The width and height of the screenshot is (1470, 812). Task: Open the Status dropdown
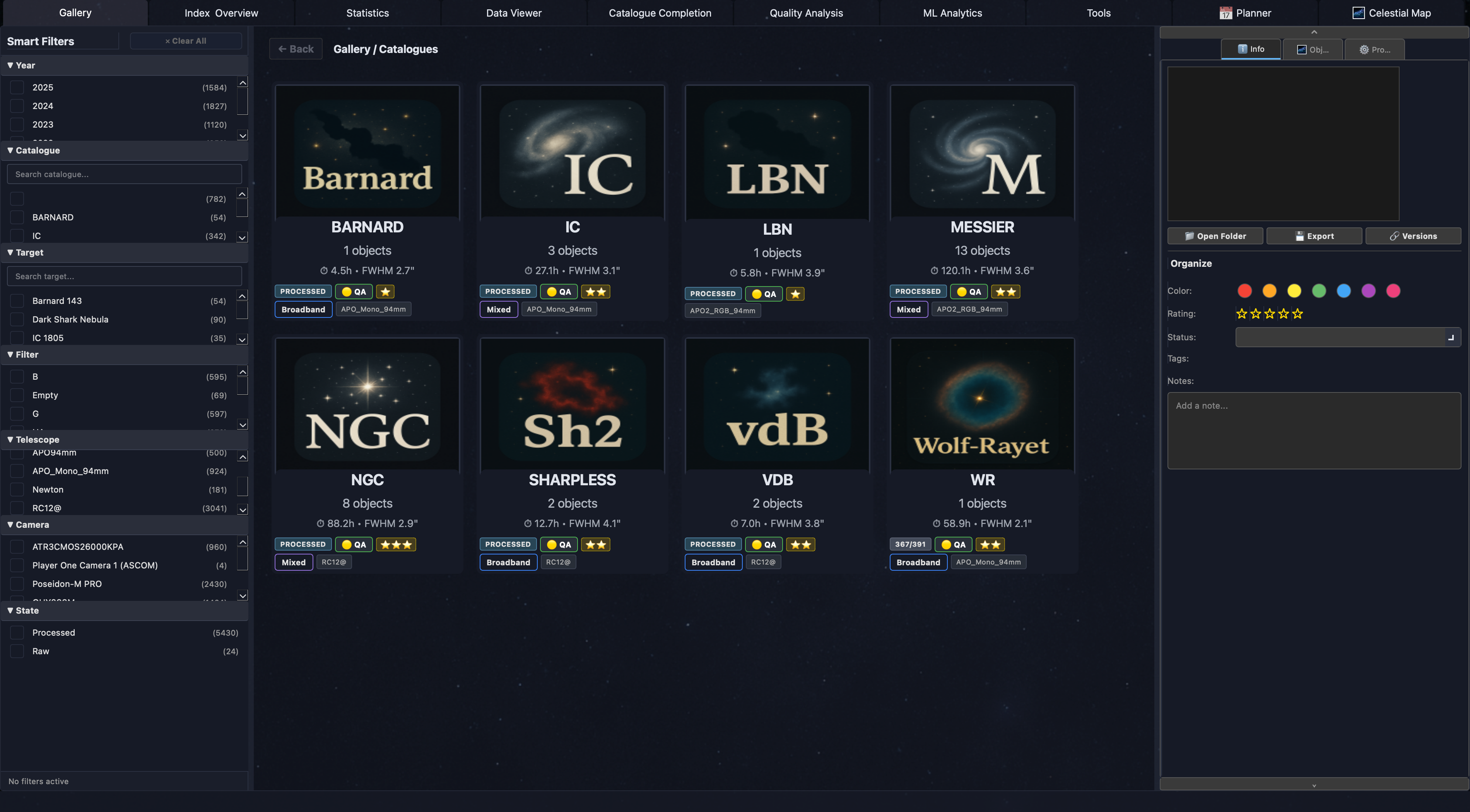point(1347,337)
